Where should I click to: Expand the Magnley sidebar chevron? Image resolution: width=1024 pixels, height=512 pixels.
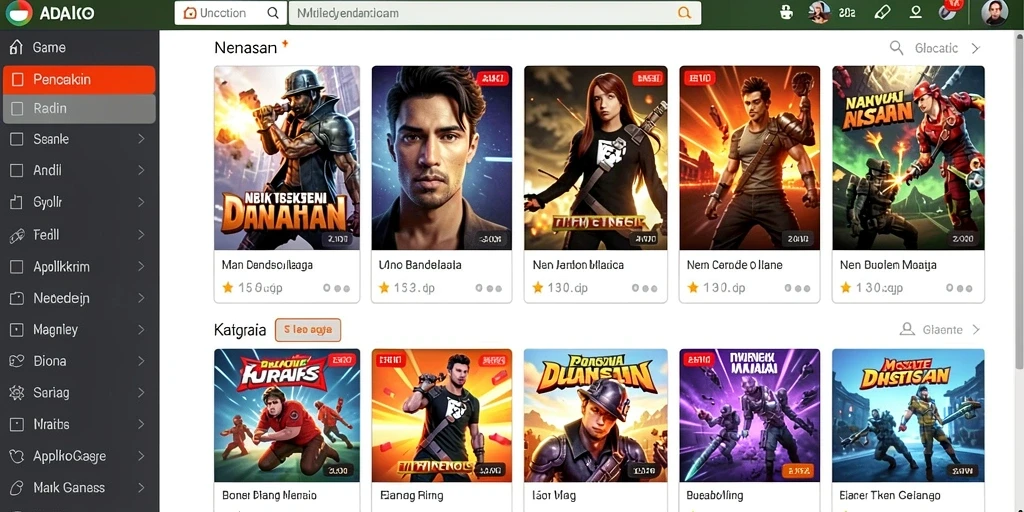[x=141, y=330]
